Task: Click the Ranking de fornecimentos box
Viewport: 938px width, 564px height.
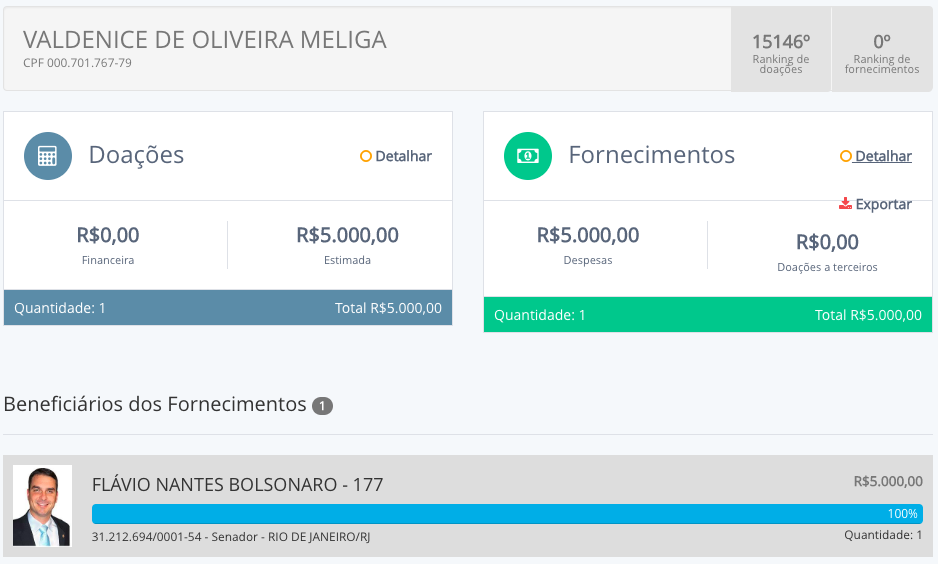Action: pos(882,50)
